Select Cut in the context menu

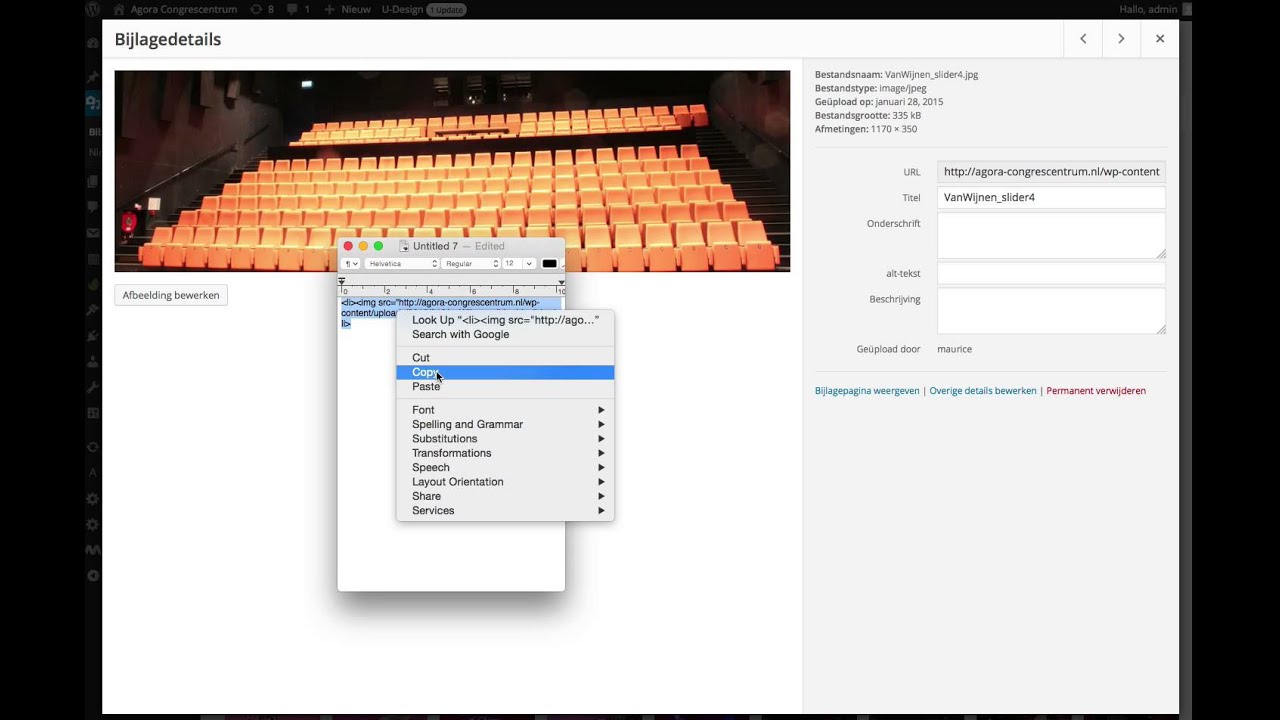tap(505, 357)
